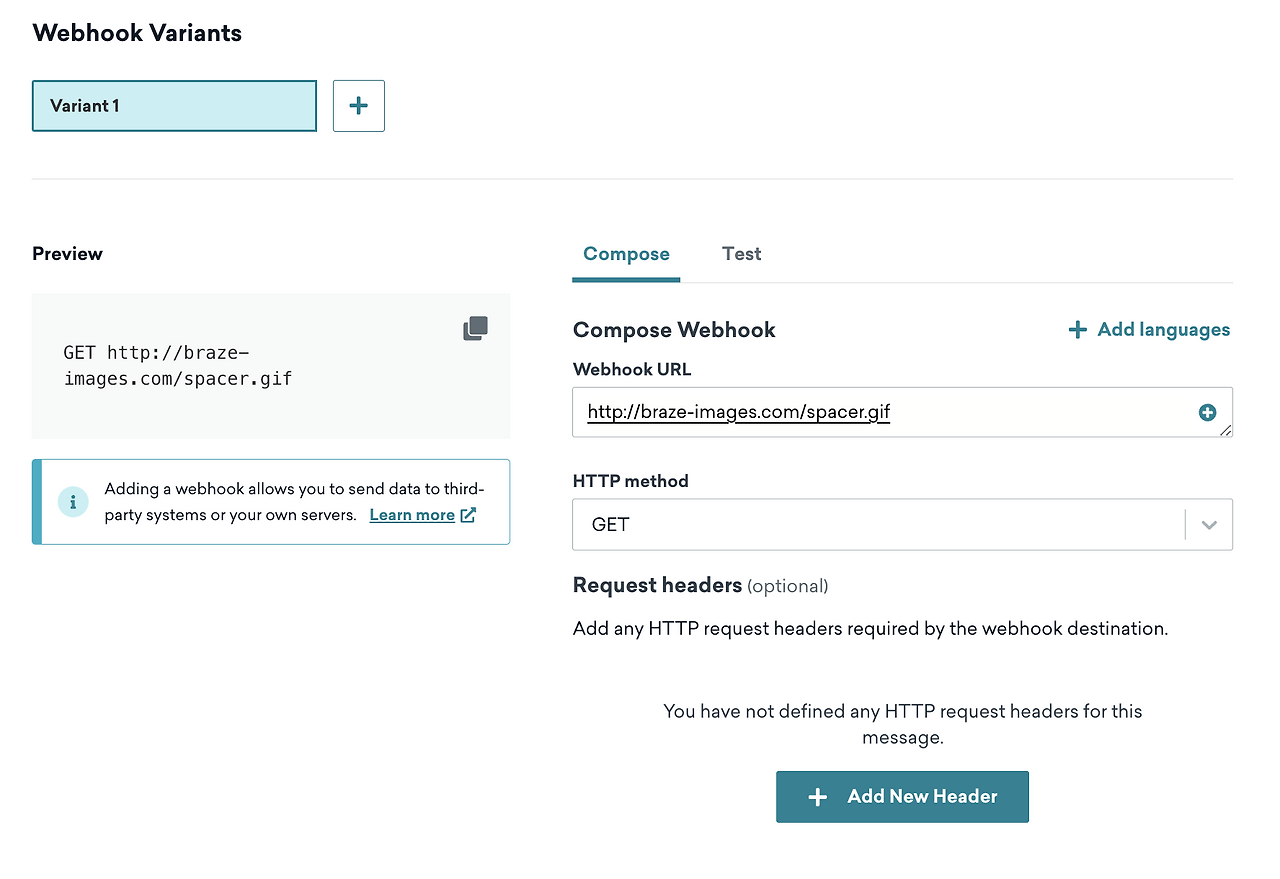1280x879 pixels.
Task: Switch to the Compose tab
Action: click(x=626, y=254)
